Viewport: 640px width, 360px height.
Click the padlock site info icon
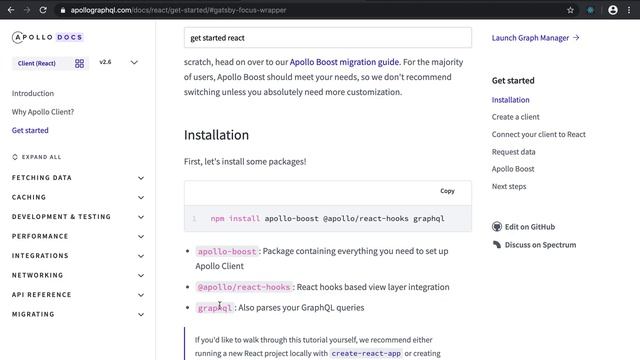pyautogui.click(x=62, y=10)
